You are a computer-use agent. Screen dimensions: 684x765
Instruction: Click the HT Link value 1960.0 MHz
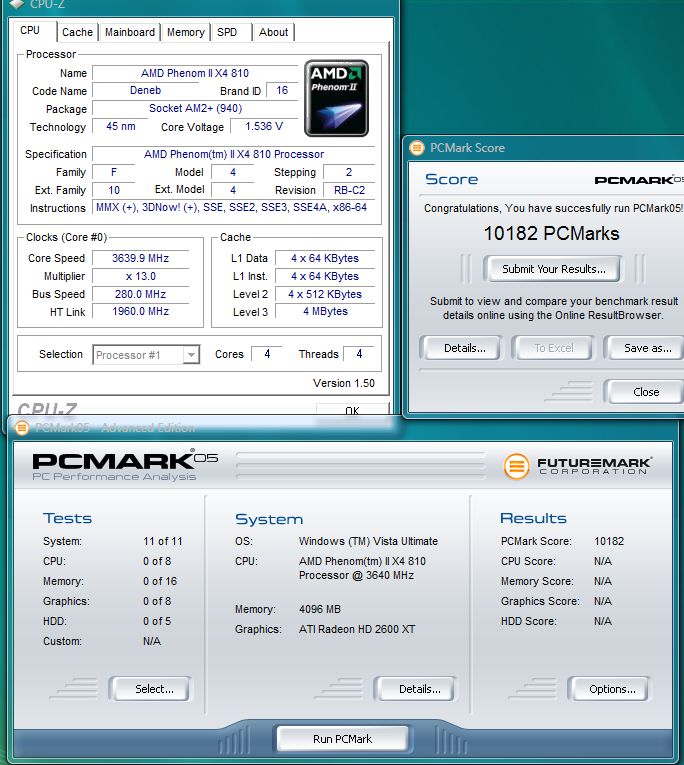coord(141,311)
